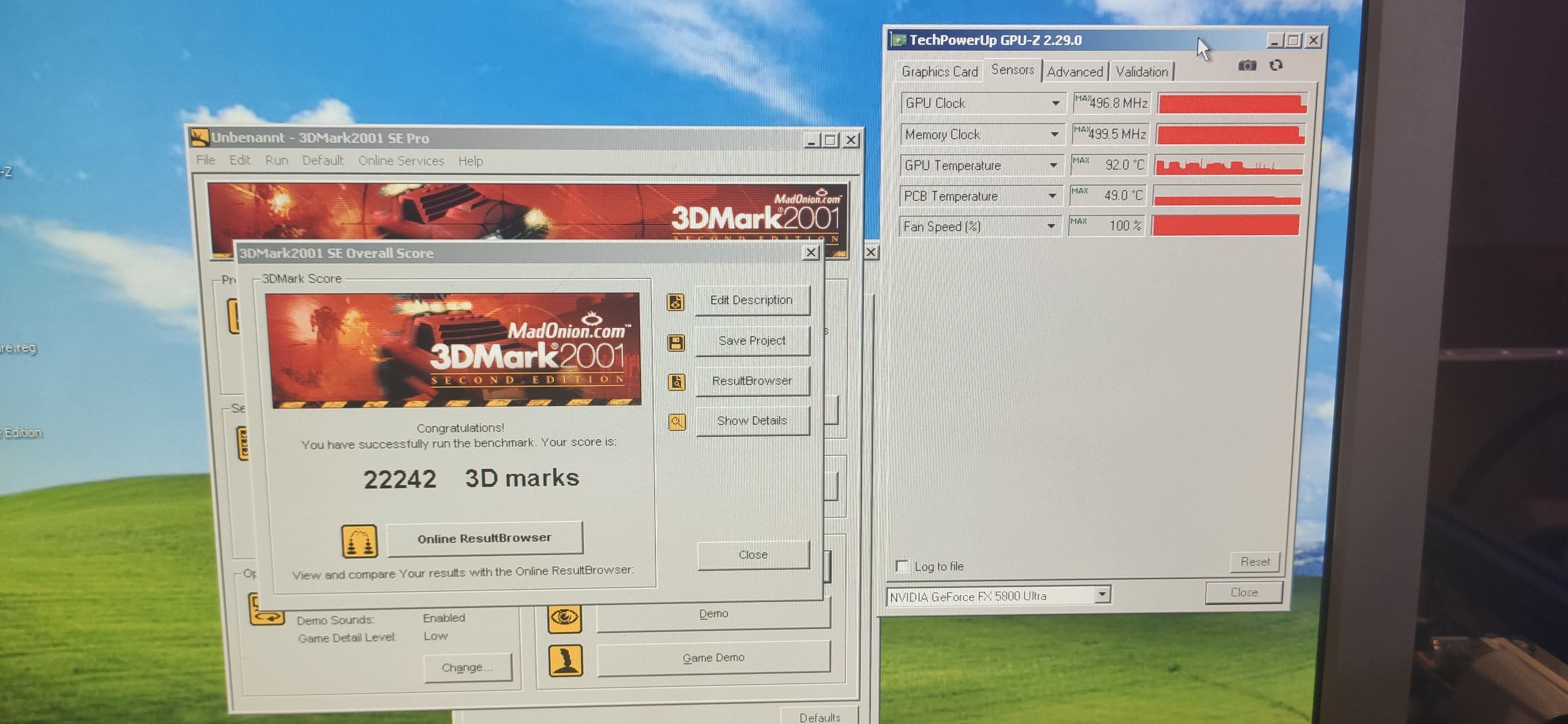1568x724 pixels.
Task: Open the Fan Speed (%) sensor dropdown
Action: tap(1051, 227)
